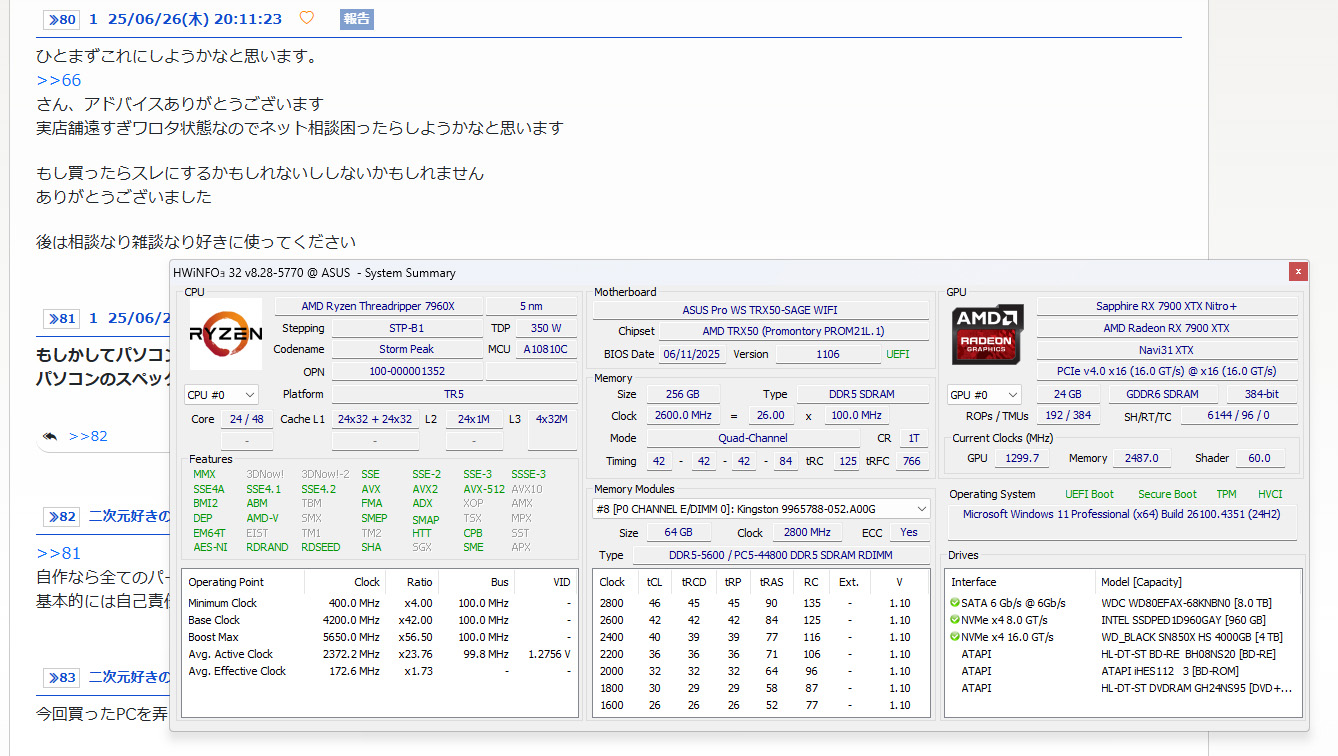1338x756 pixels.
Task: Click the >>80 post number badge
Action: [x=61, y=19]
